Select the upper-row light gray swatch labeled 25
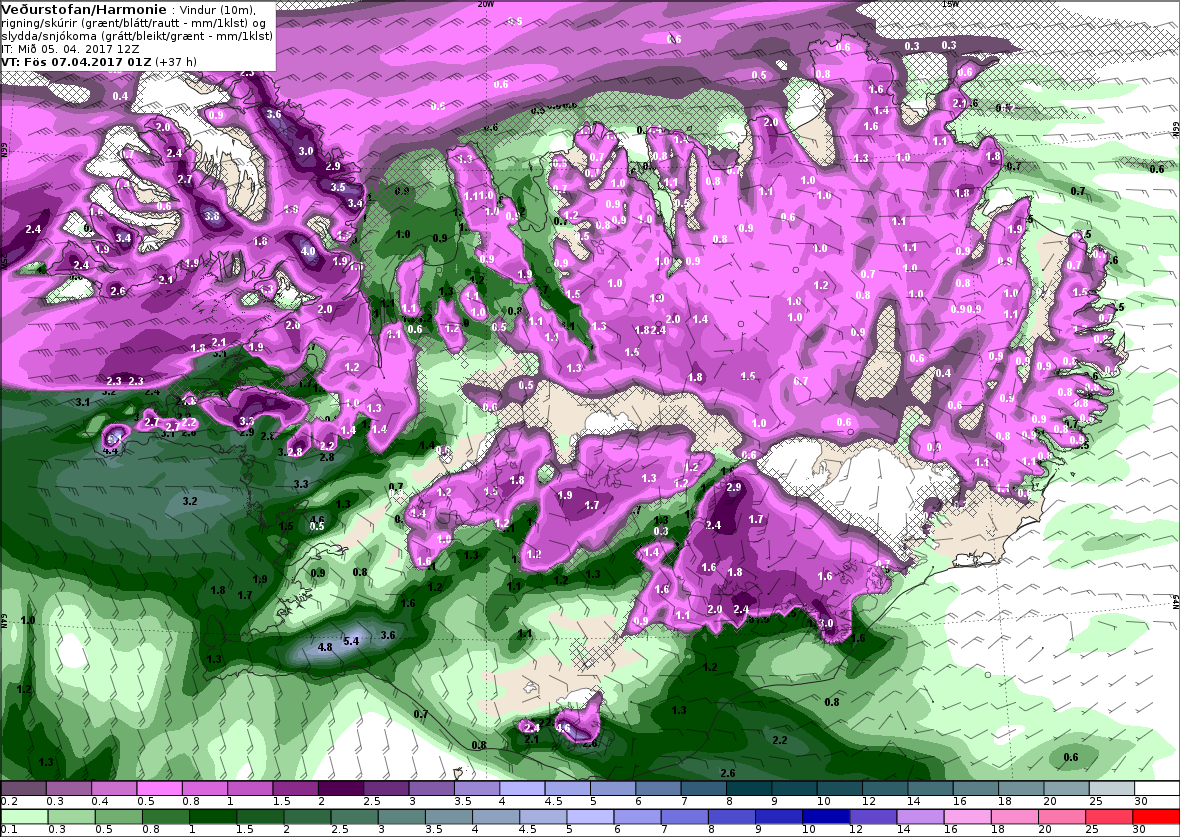Screen dimensions: 1180x837 [x=1112, y=787]
